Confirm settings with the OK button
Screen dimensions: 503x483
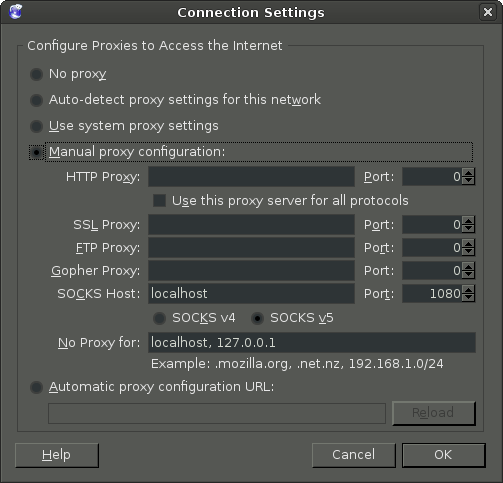pyautogui.click(x=443, y=455)
